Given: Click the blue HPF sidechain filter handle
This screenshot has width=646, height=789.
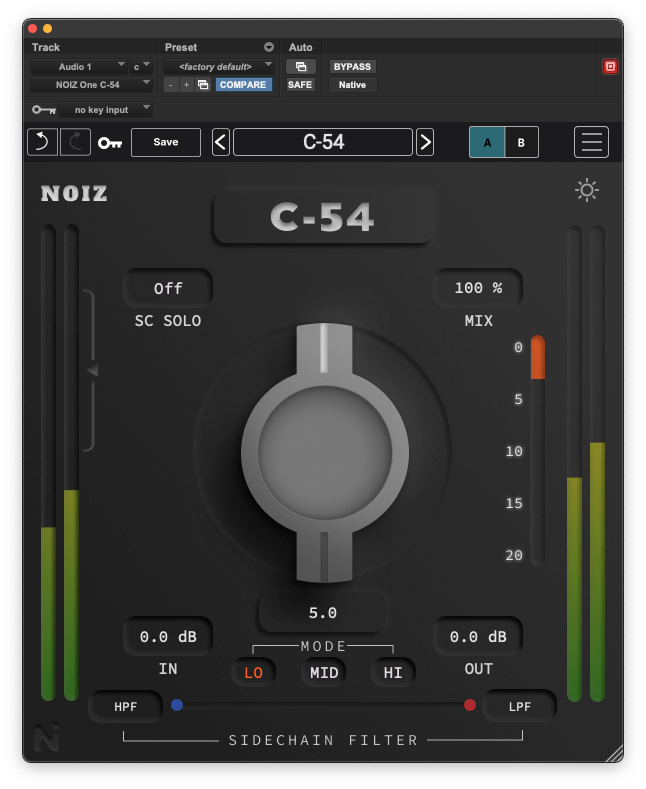Looking at the screenshot, I should point(177,705).
